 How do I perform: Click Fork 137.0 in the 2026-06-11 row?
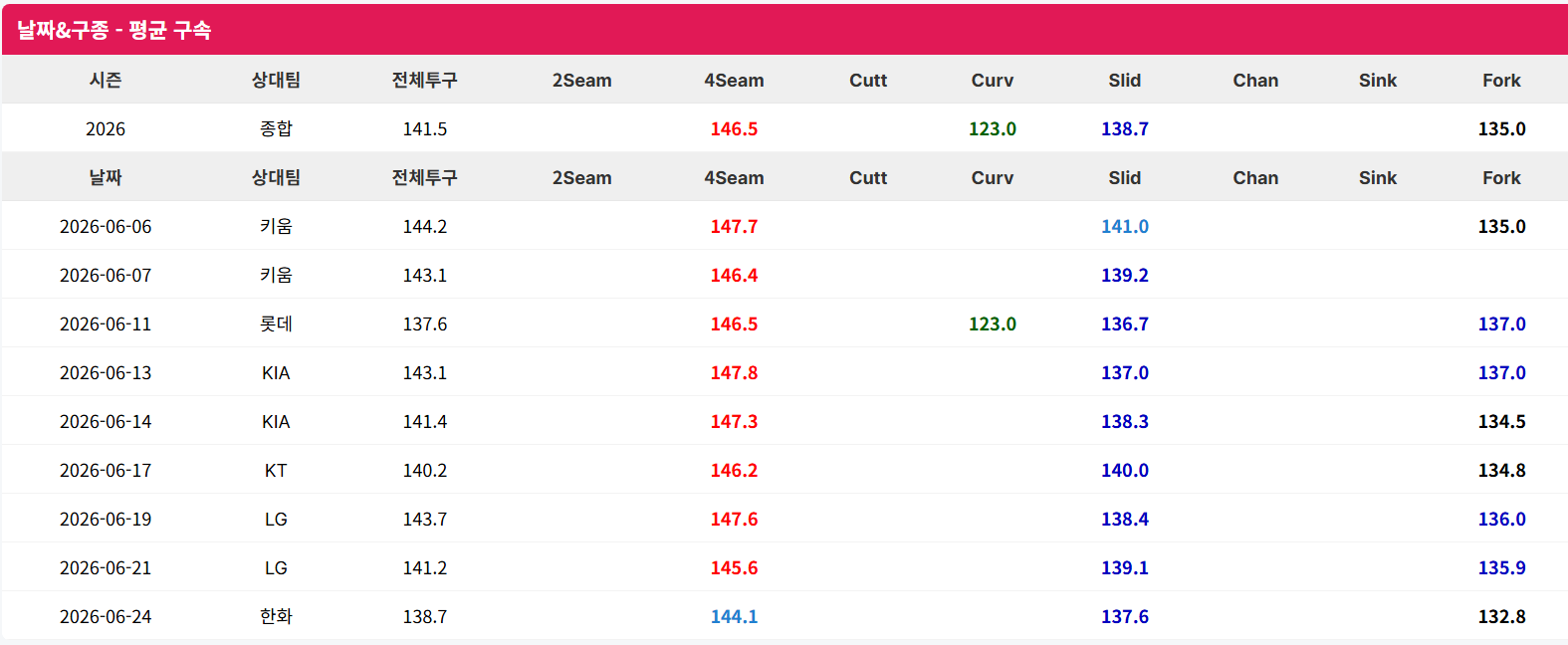coord(1501,324)
